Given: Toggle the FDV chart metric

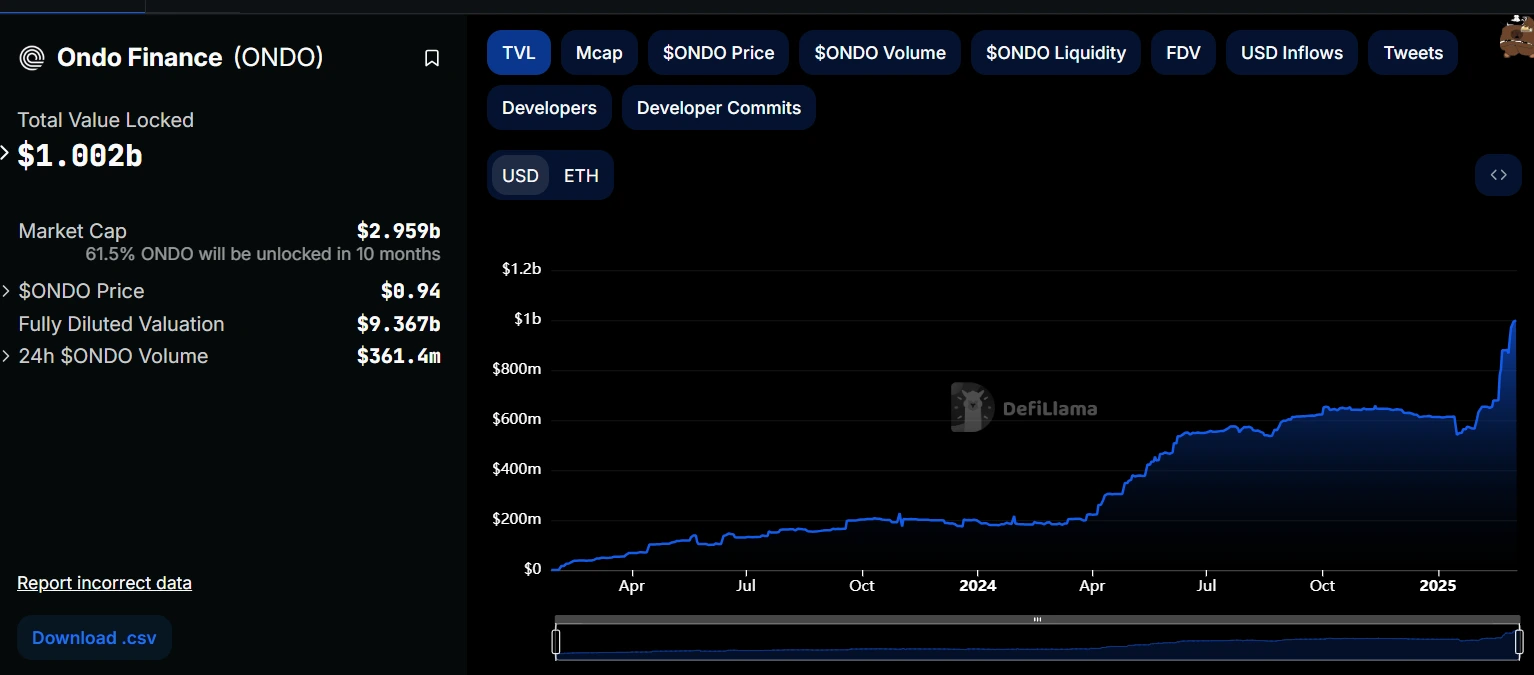Looking at the screenshot, I should 1183,53.
